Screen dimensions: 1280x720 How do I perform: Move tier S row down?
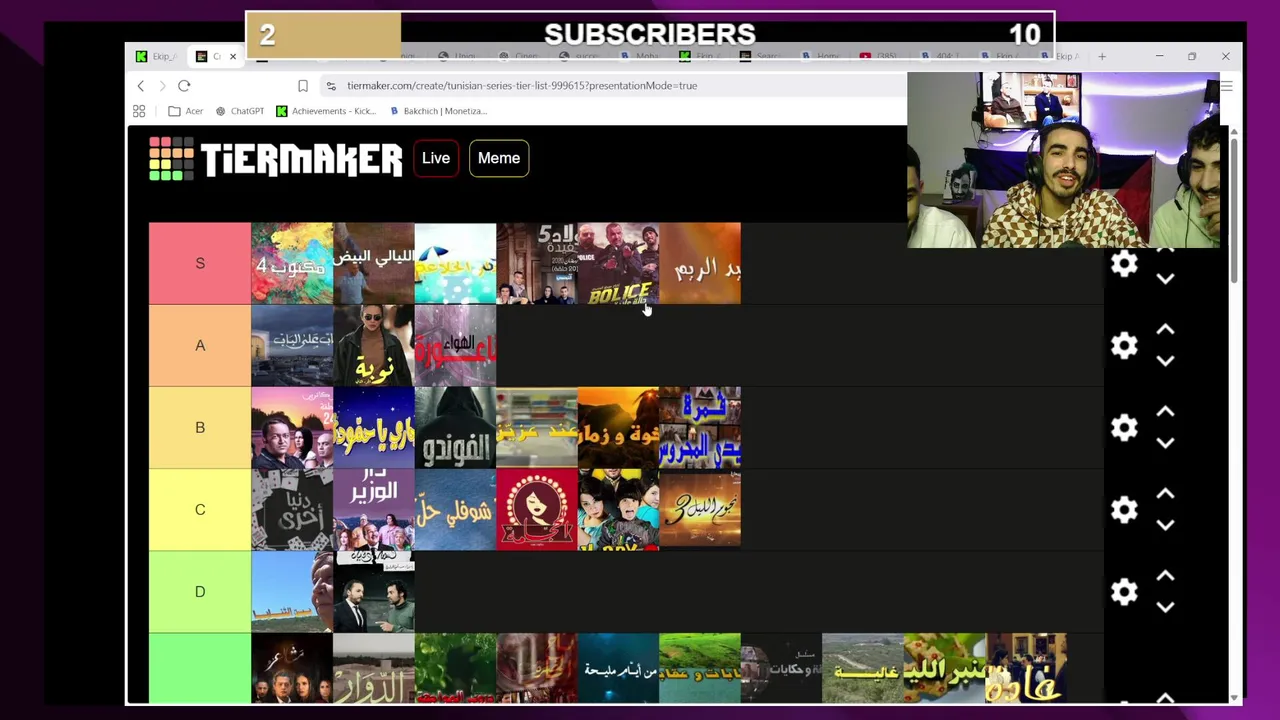point(1165,279)
